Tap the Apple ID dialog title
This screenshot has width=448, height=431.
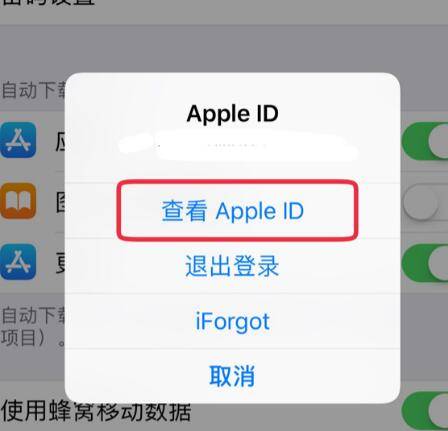pos(232,114)
